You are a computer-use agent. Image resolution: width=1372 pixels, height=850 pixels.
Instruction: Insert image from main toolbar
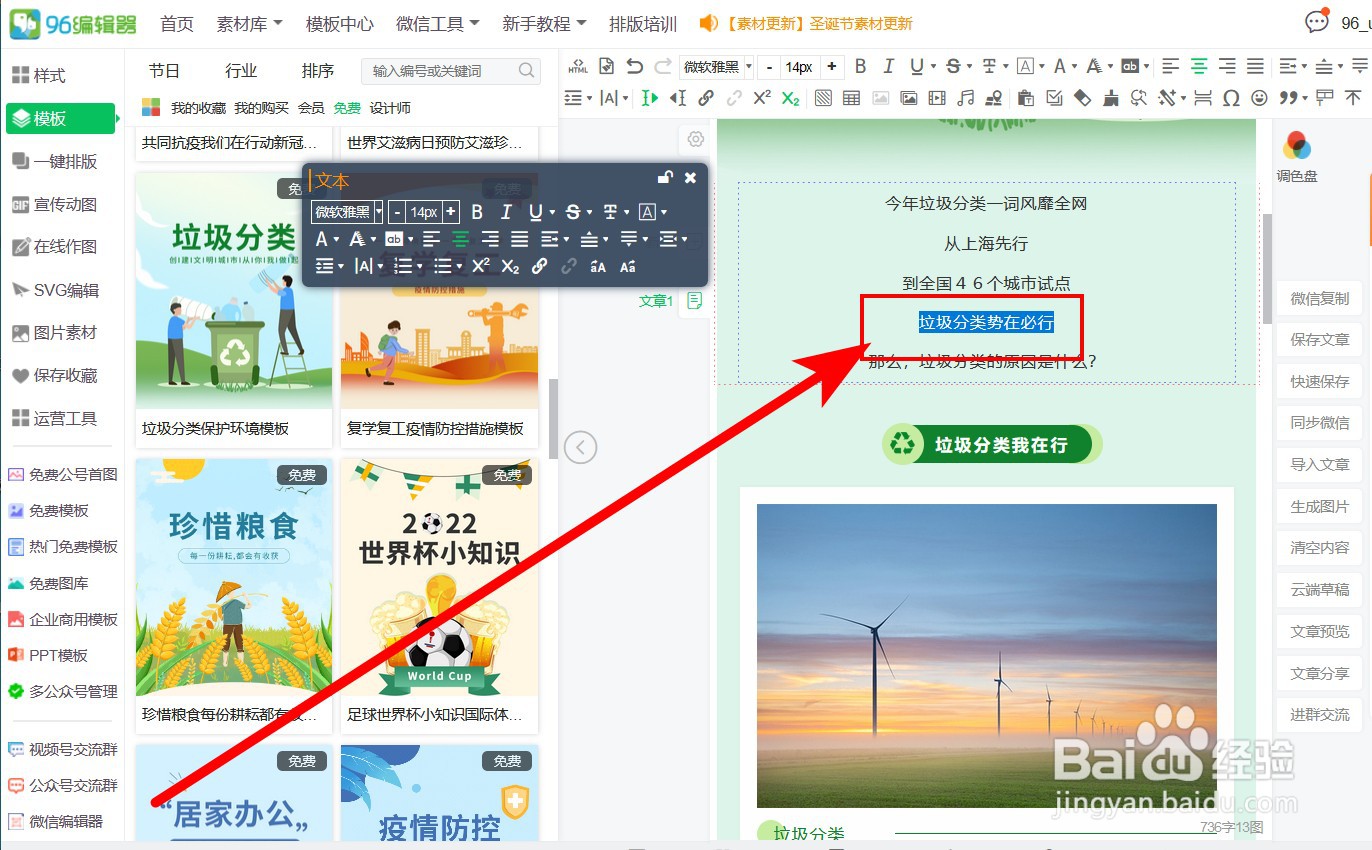(908, 98)
